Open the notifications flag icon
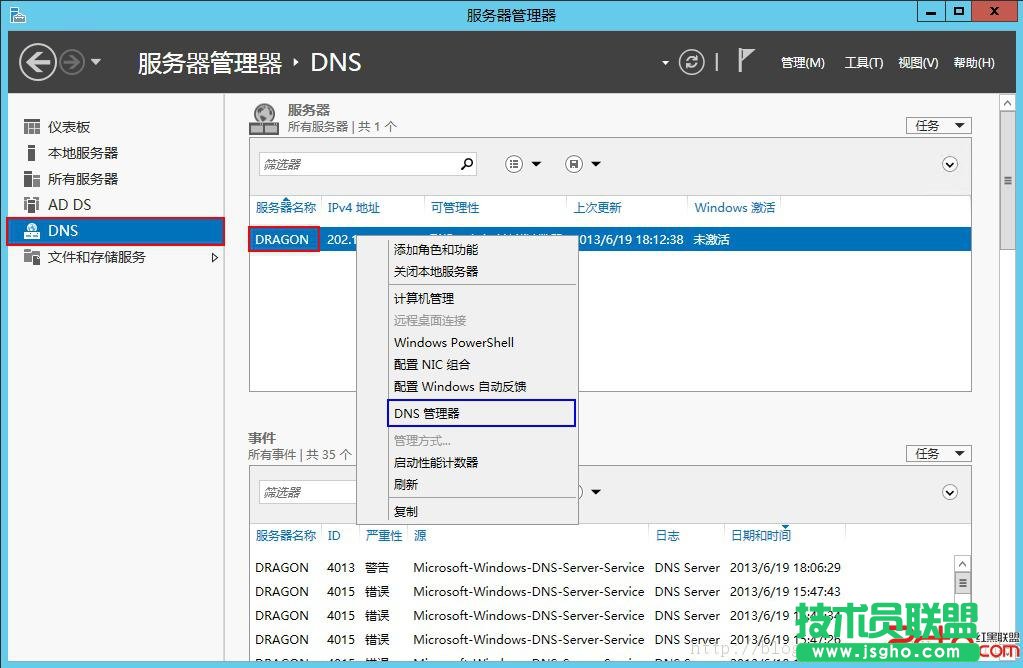1023x668 pixels. [746, 61]
